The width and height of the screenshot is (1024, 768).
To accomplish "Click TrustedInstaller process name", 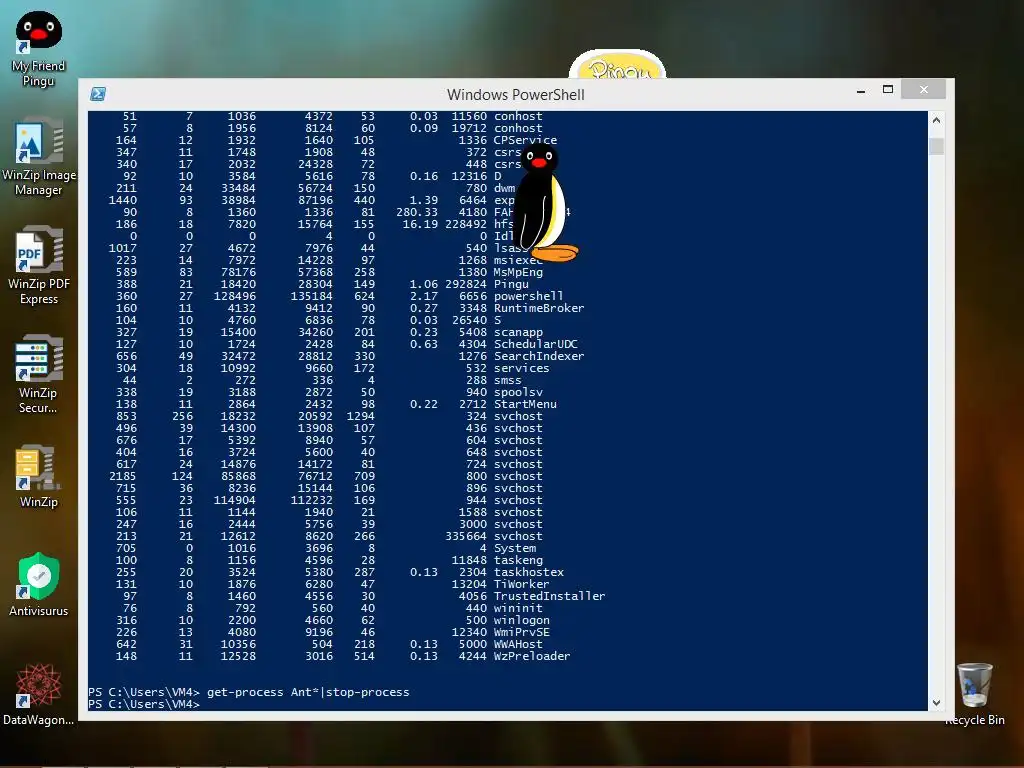I will (549, 596).
